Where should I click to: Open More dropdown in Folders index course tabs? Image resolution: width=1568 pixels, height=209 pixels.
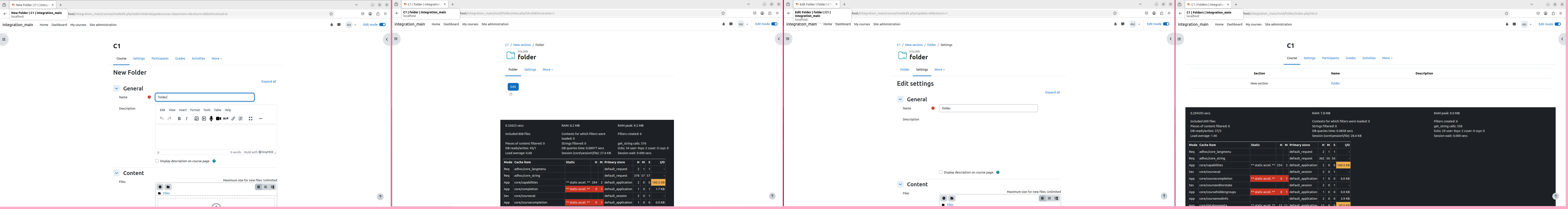coord(1387,58)
